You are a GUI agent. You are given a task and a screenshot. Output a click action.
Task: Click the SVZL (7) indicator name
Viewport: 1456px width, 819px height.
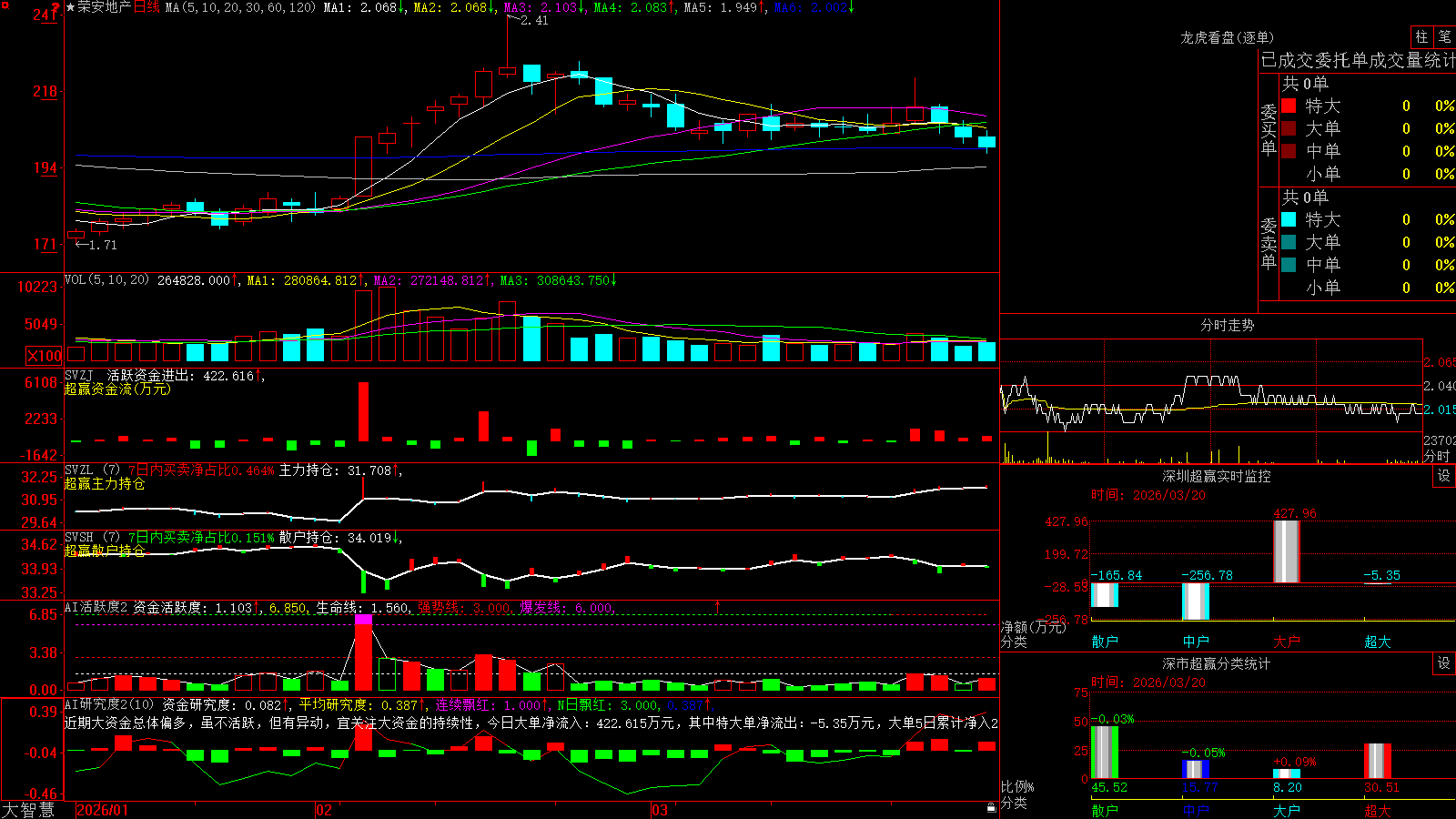(92, 470)
